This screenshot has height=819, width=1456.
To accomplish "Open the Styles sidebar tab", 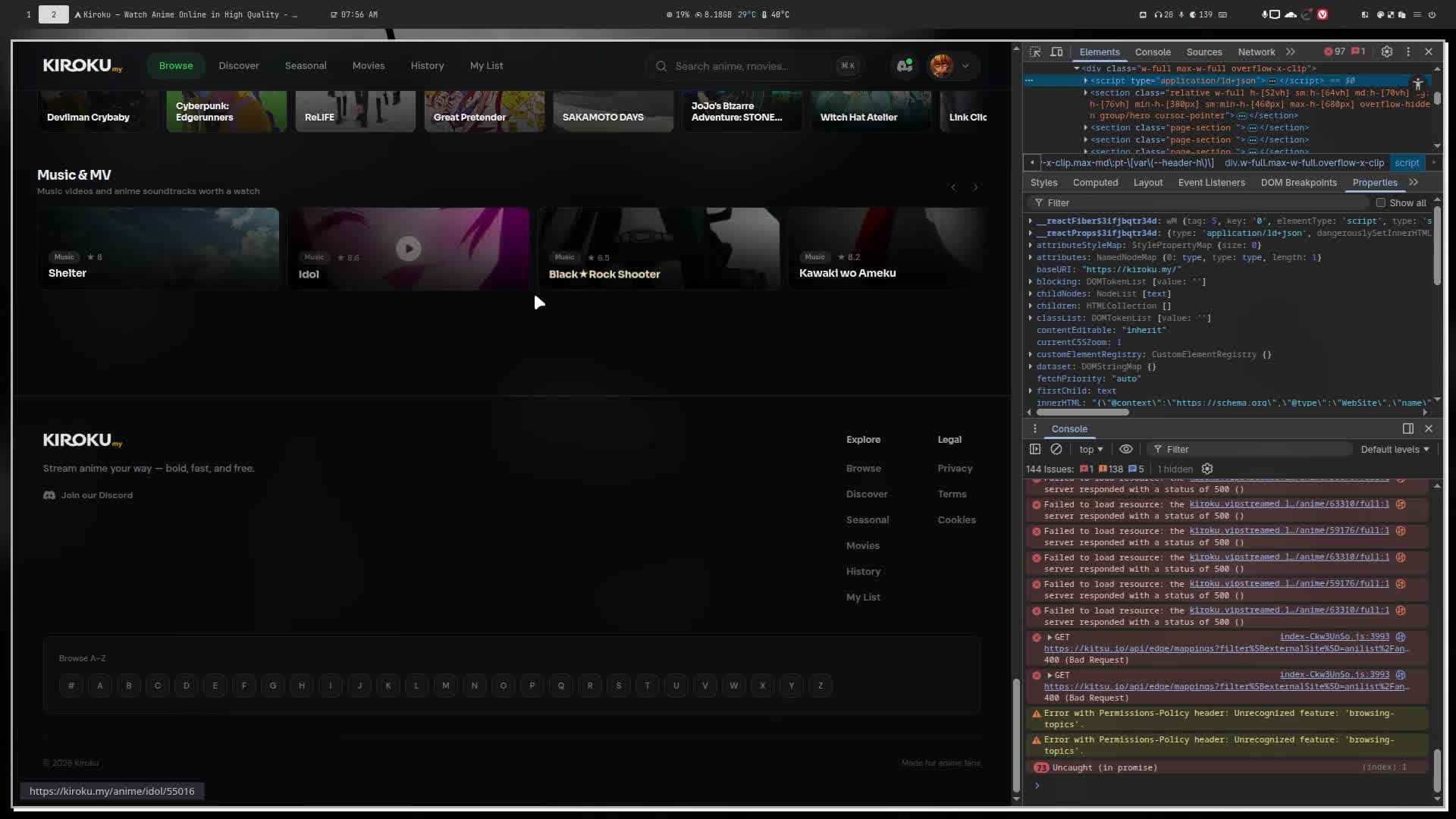I will (1043, 182).
